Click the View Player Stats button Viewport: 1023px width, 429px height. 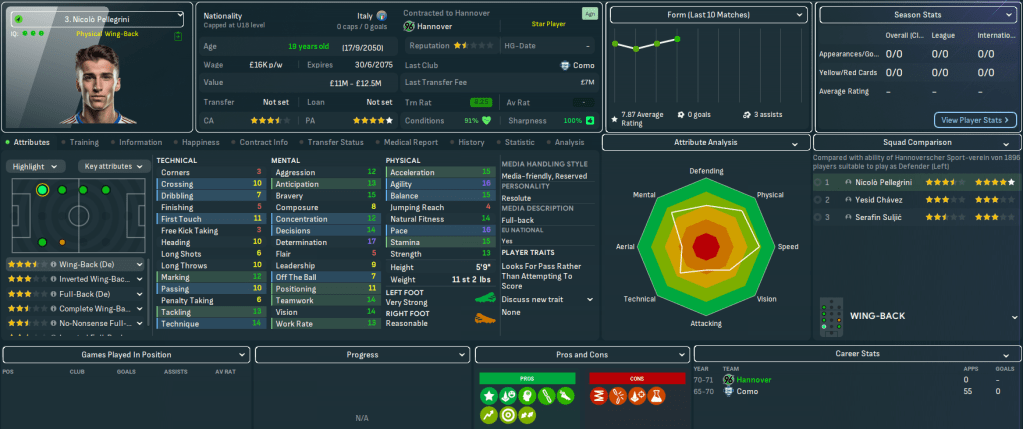[974, 120]
